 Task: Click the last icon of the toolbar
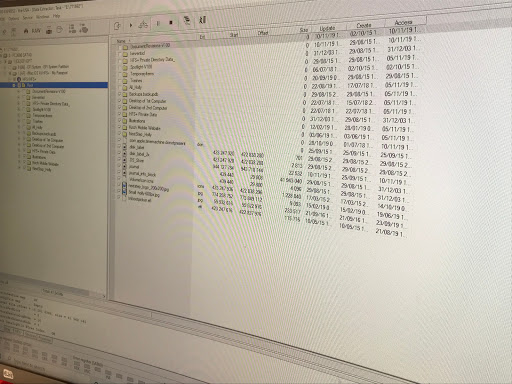coord(202,20)
